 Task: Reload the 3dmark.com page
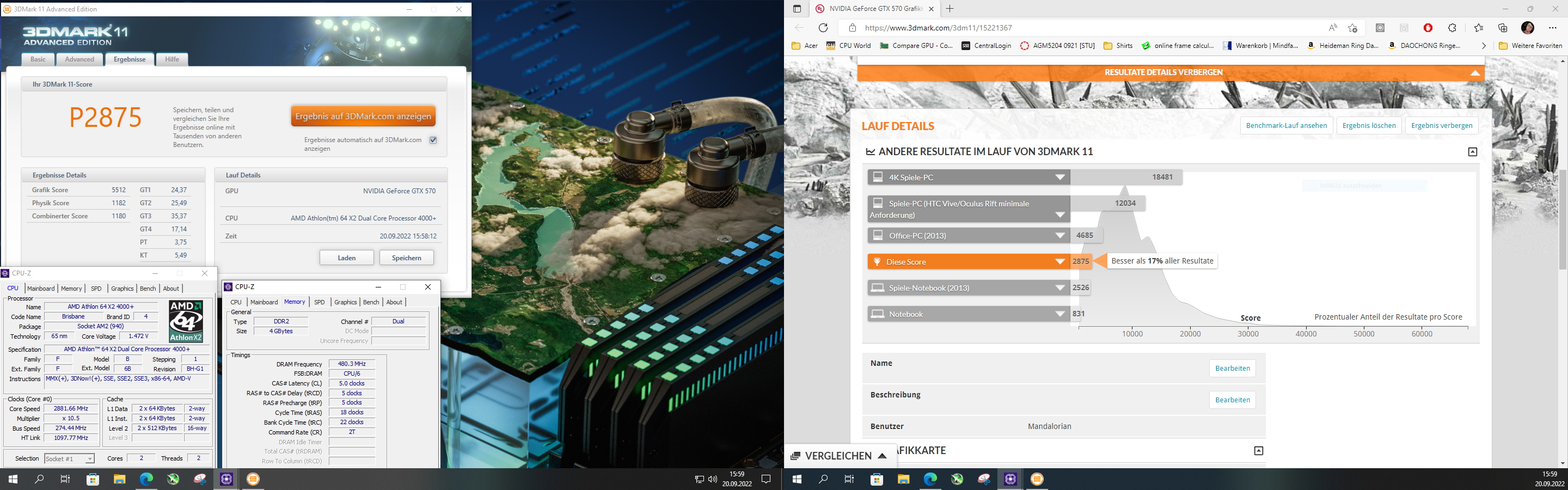[823, 28]
